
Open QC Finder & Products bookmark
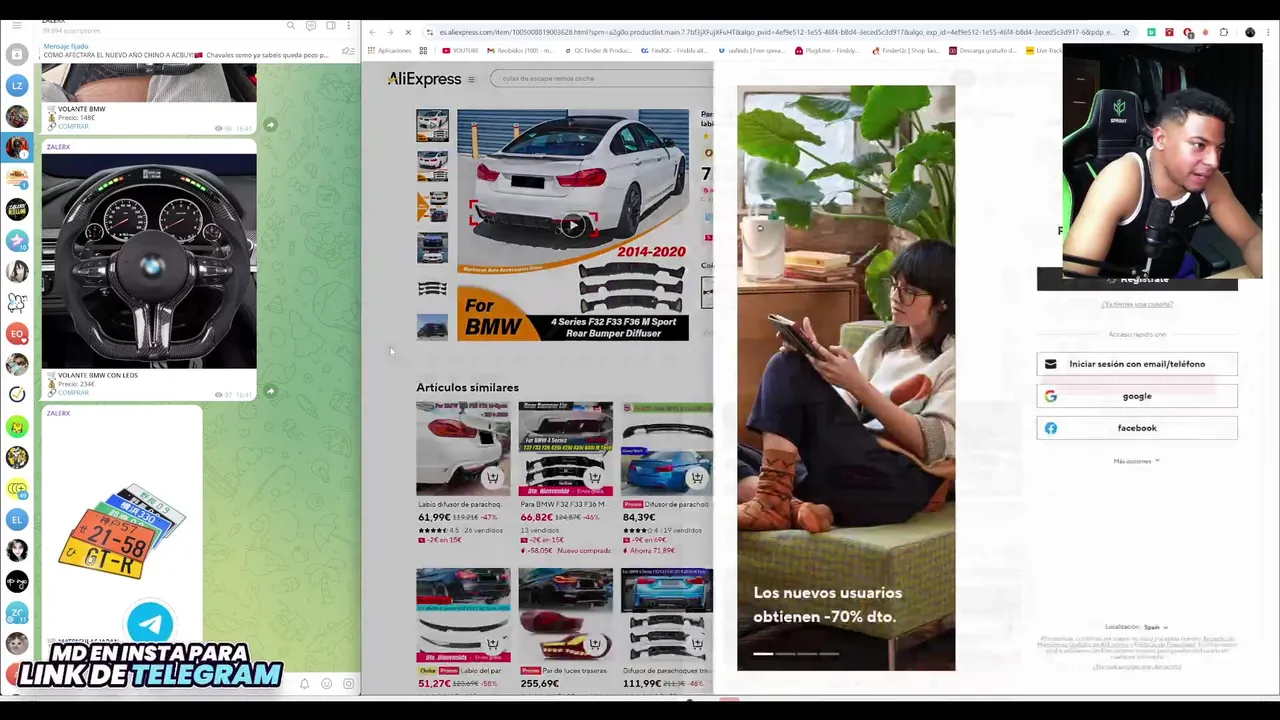coord(598,50)
